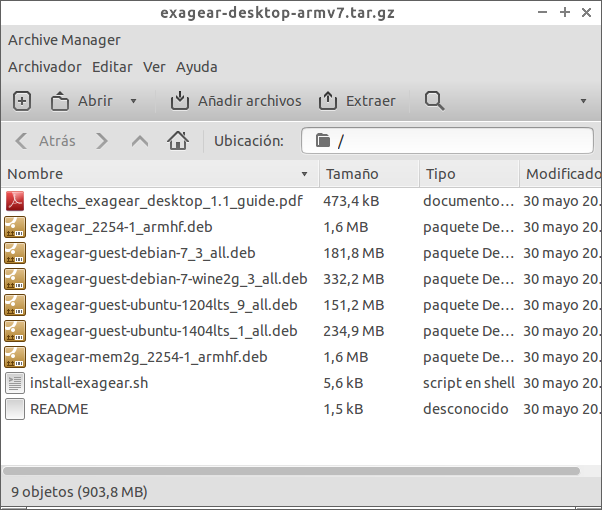Open the search magnifier tool

434,101
